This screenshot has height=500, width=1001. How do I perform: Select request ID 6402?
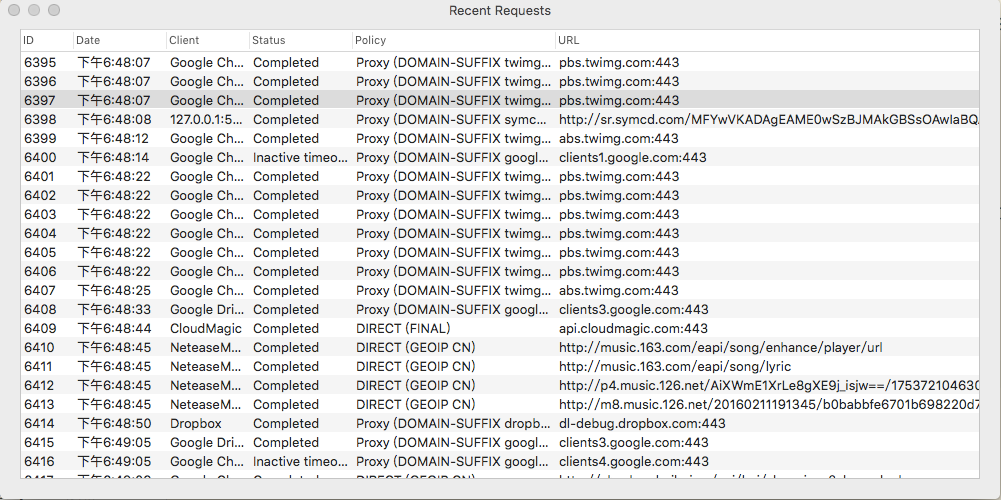click(40, 195)
